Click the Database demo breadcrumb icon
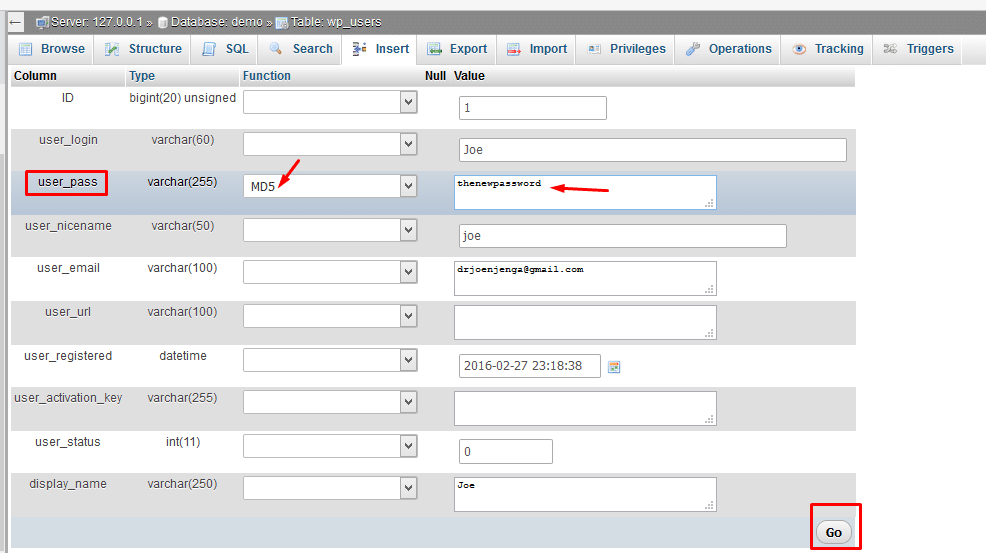 pos(163,23)
